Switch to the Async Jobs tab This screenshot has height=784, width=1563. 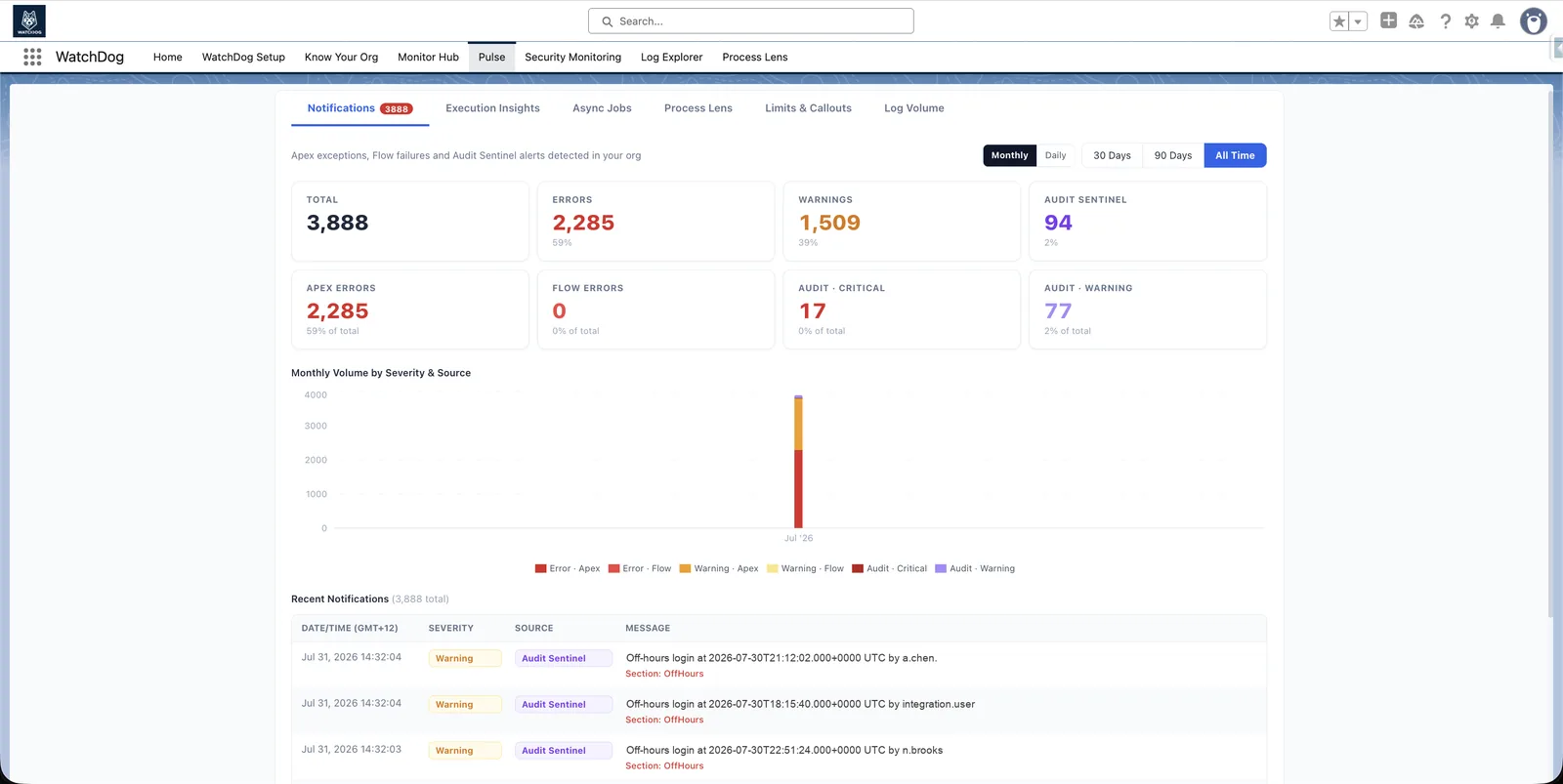pos(602,108)
